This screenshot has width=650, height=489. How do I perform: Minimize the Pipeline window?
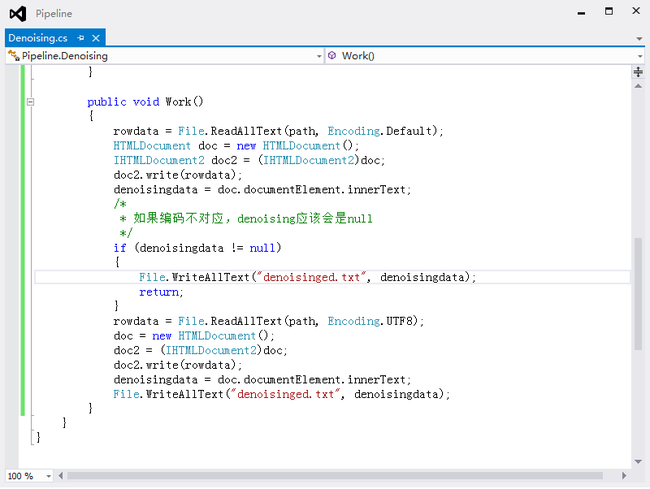click(582, 12)
